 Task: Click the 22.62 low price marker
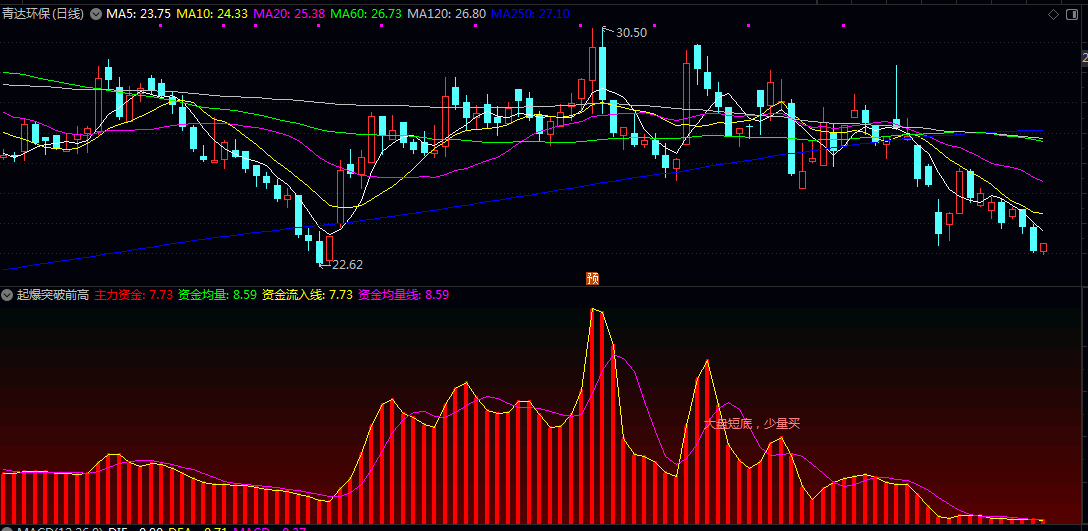tap(347, 264)
